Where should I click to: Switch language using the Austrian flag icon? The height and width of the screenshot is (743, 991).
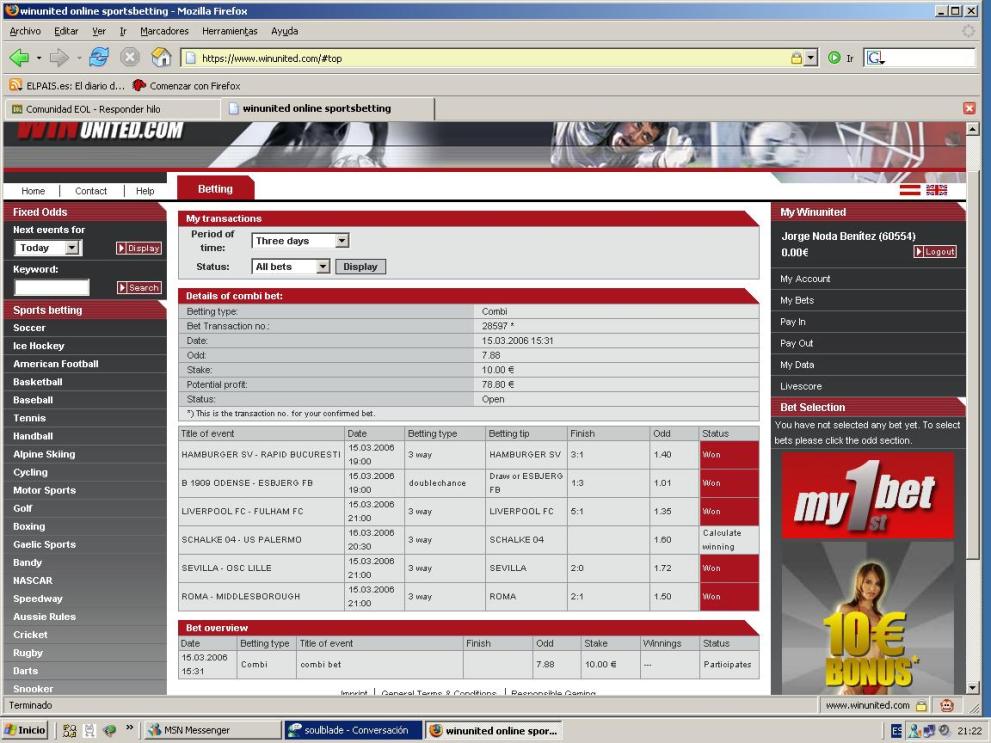[909, 190]
